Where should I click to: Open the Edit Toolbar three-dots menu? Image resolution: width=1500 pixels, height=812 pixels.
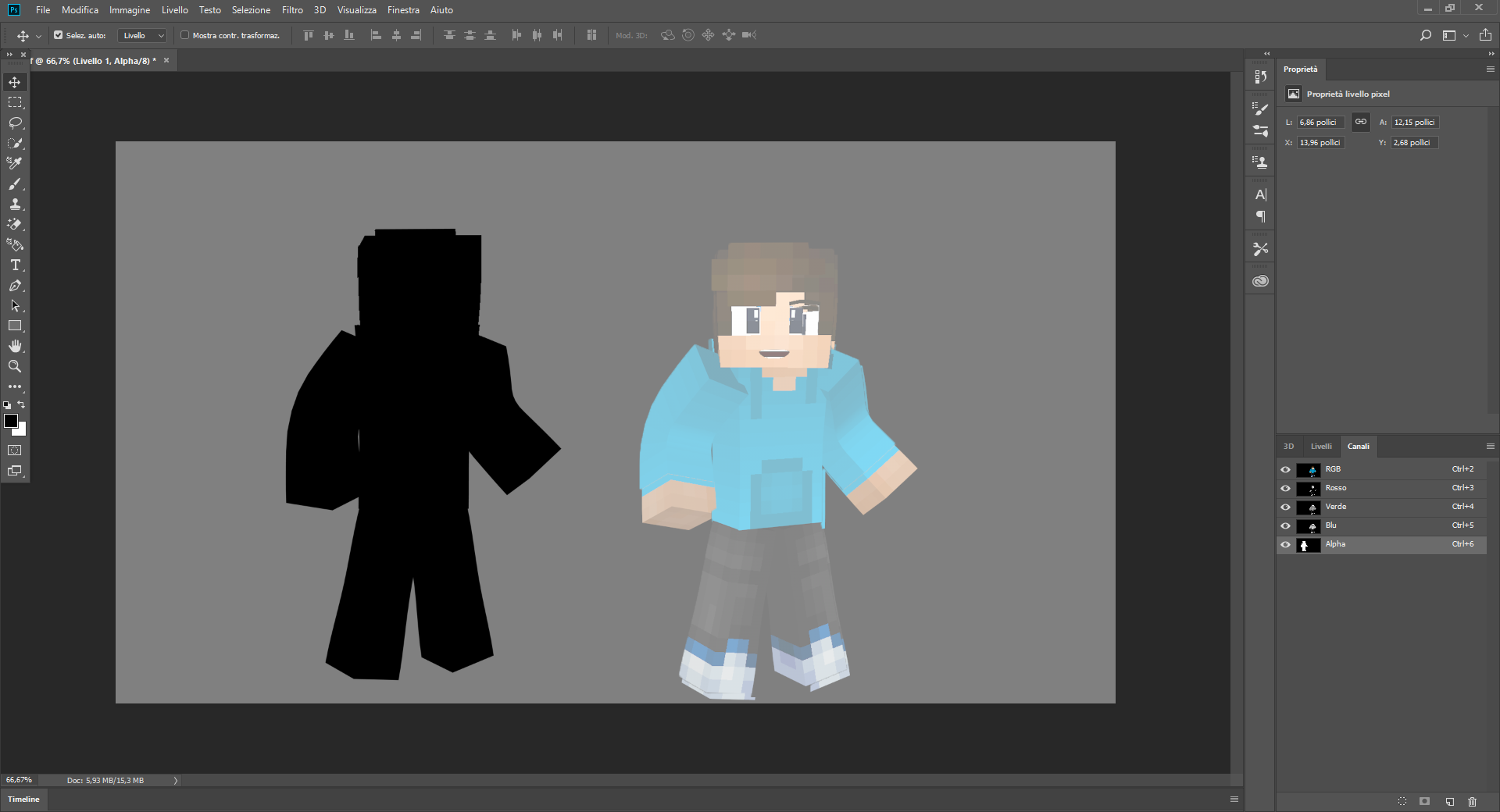click(x=15, y=386)
